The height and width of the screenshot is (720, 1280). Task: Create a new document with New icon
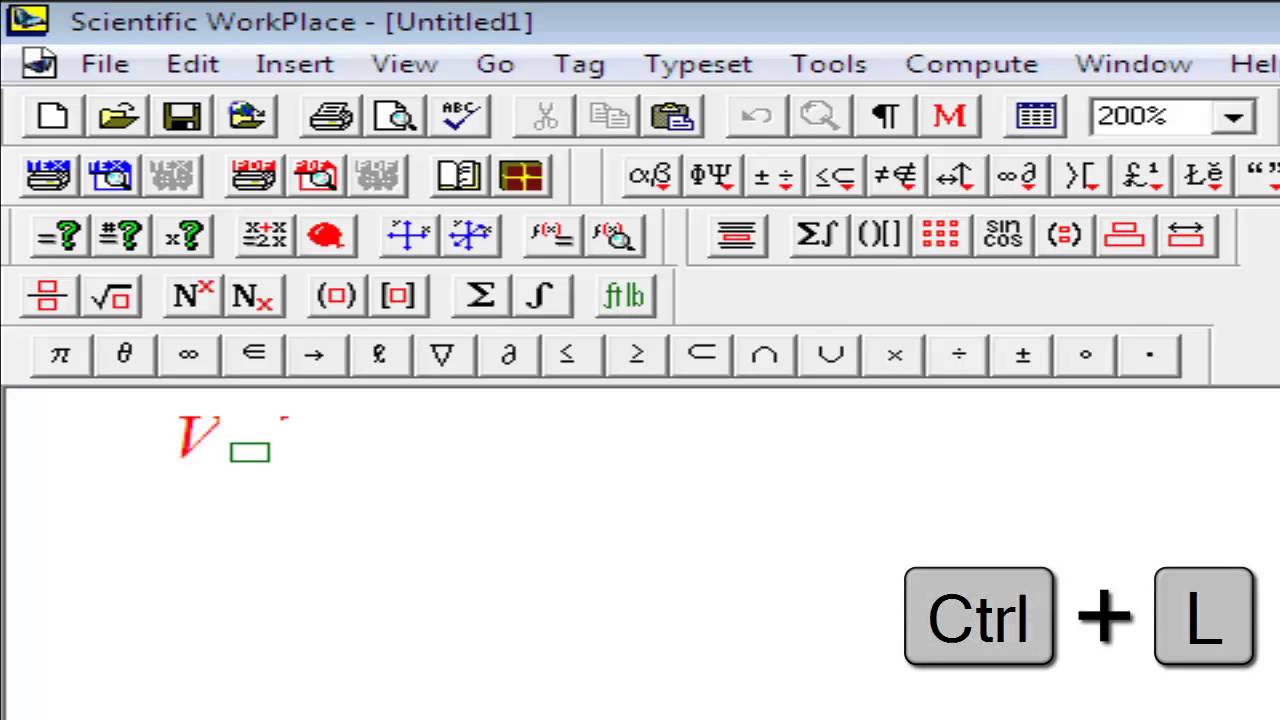(52, 116)
